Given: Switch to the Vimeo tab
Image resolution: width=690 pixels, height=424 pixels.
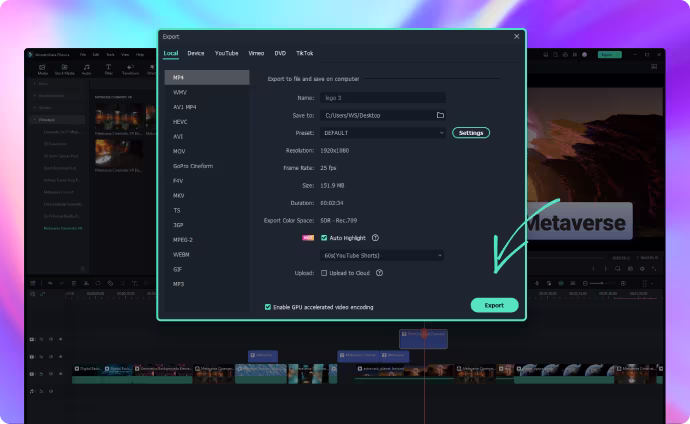Looking at the screenshot, I should pyautogui.click(x=256, y=53).
